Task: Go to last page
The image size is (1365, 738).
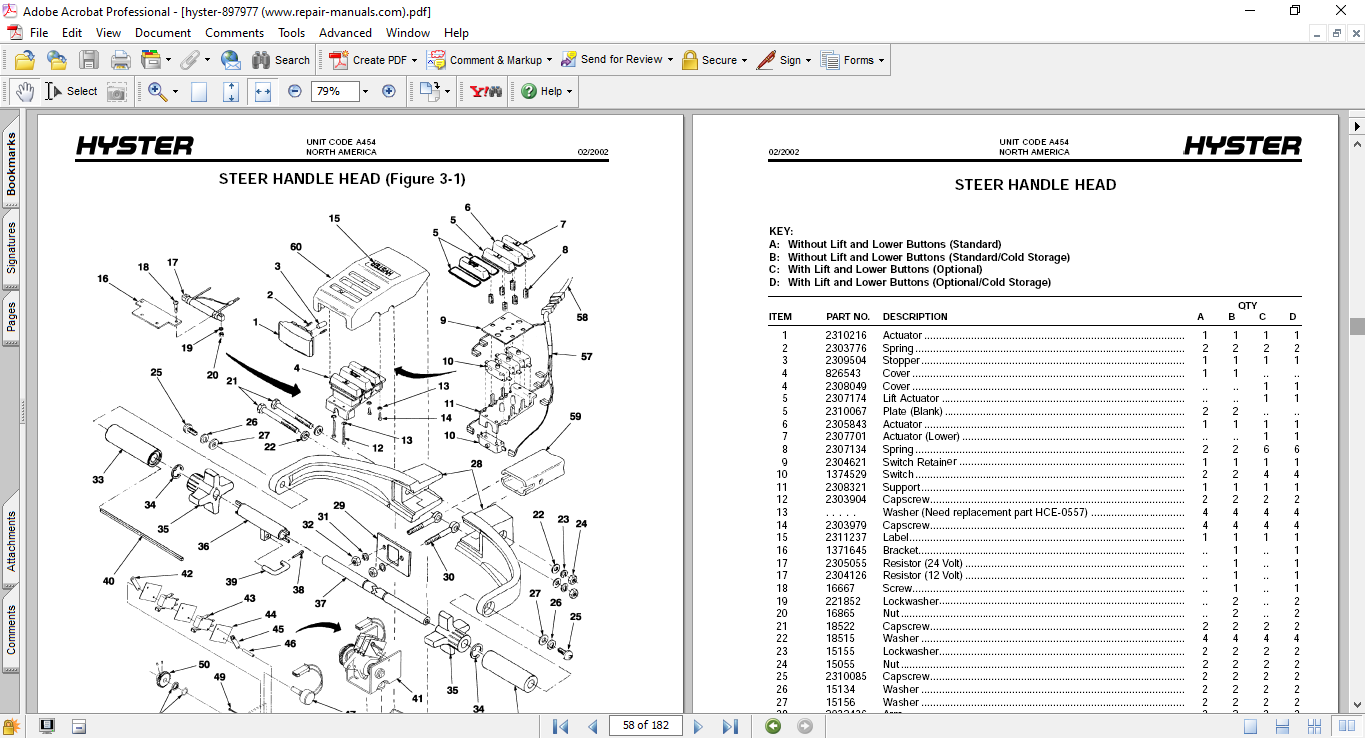Action: (x=730, y=726)
